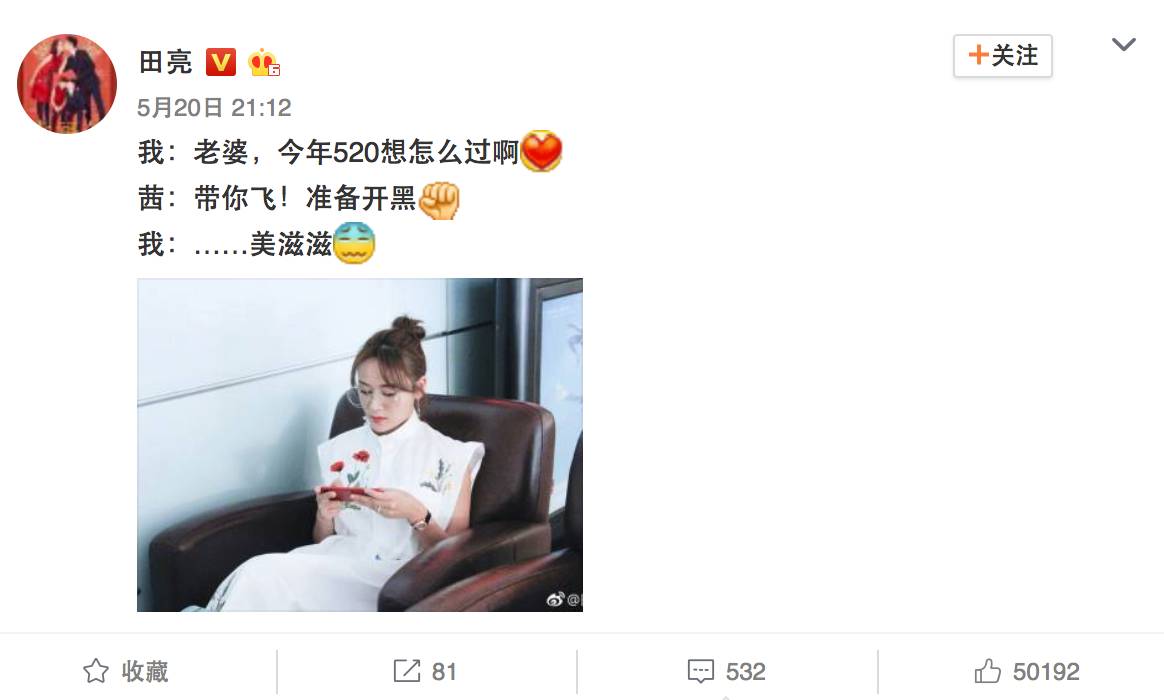Open the 532 comments
This screenshot has height=700, width=1164.
coord(745,672)
